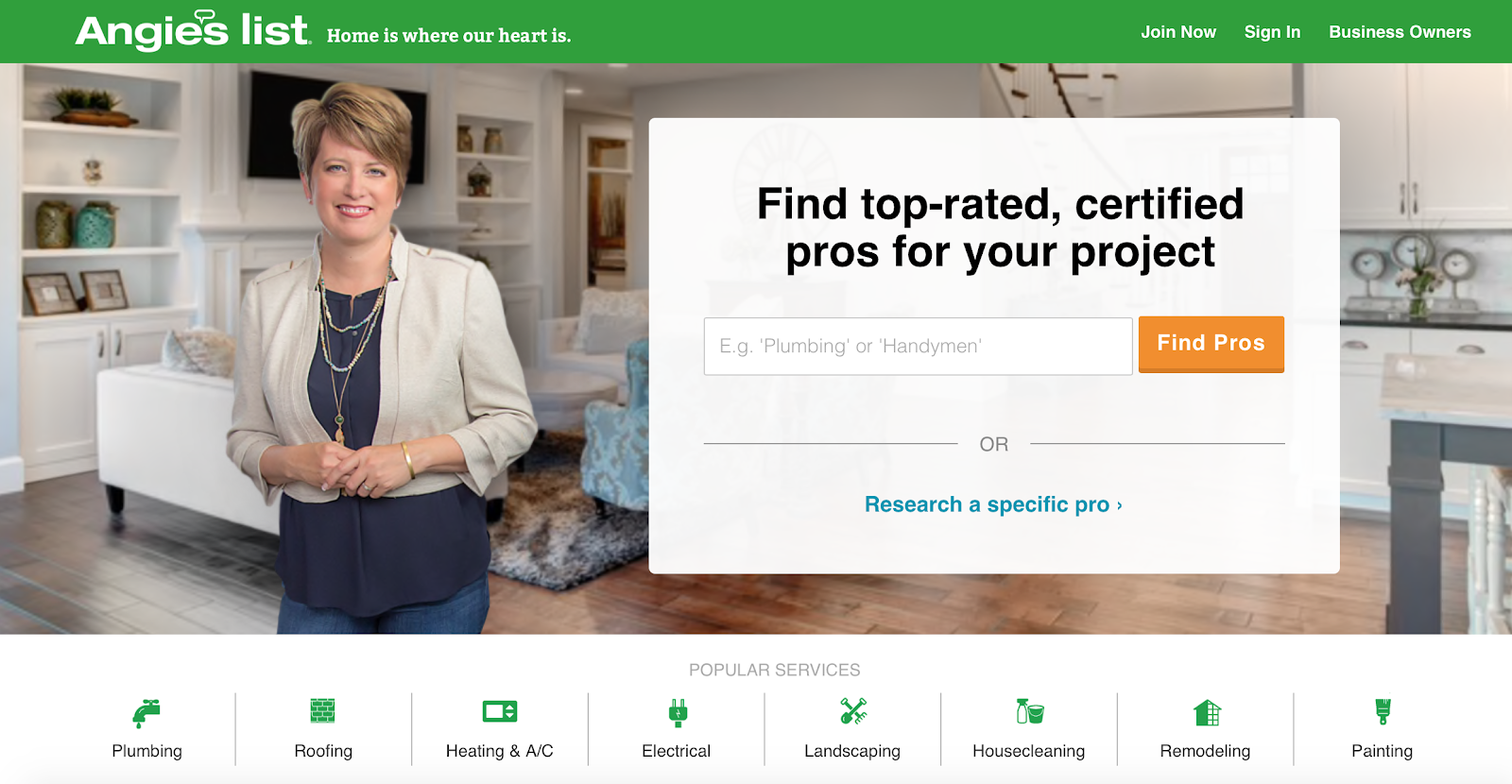The width and height of the screenshot is (1512, 784).
Task: Open the Remodeling house icon
Action: pos(1207,712)
